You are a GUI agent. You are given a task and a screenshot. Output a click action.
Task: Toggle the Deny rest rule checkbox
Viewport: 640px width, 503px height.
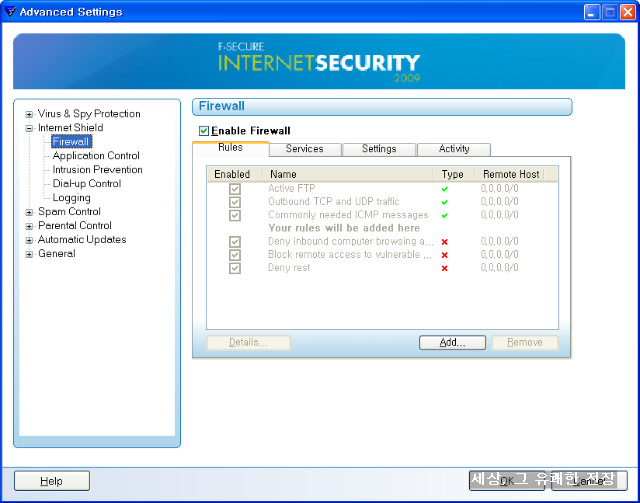(x=235, y=268)
